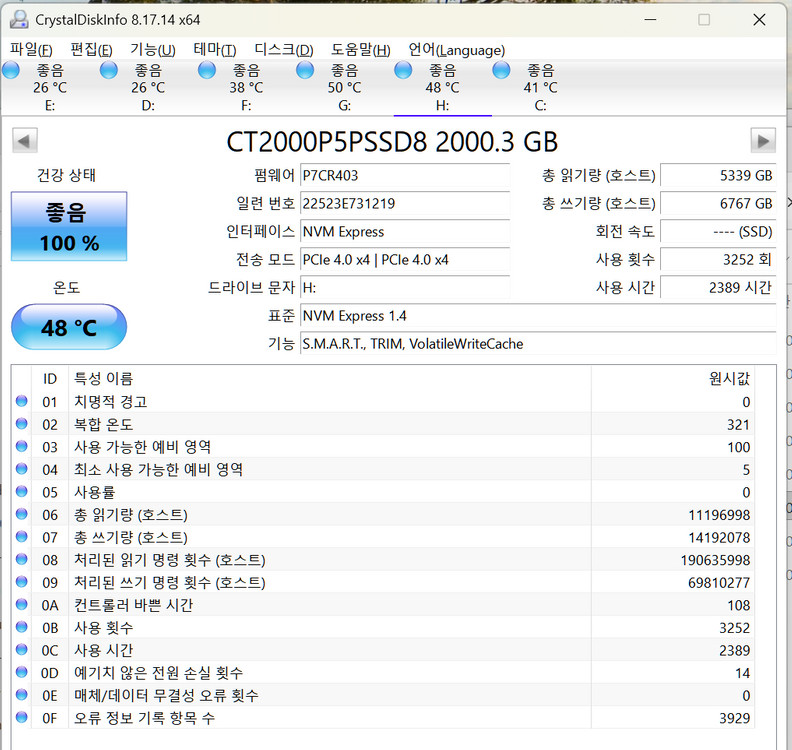The width and height of the screenshot is (792, 750).
Task: Select disk F: at 38 °C
Action: coord(245,87)
